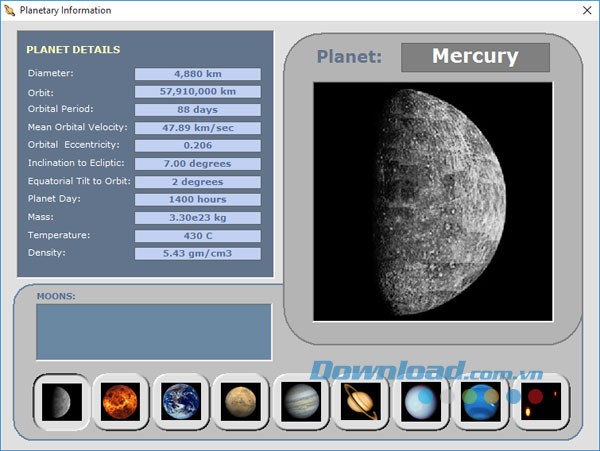Click the Orbital Period value field
Image resolution: width=600 pixels, height=451 pixels.
tap(197, 110)
